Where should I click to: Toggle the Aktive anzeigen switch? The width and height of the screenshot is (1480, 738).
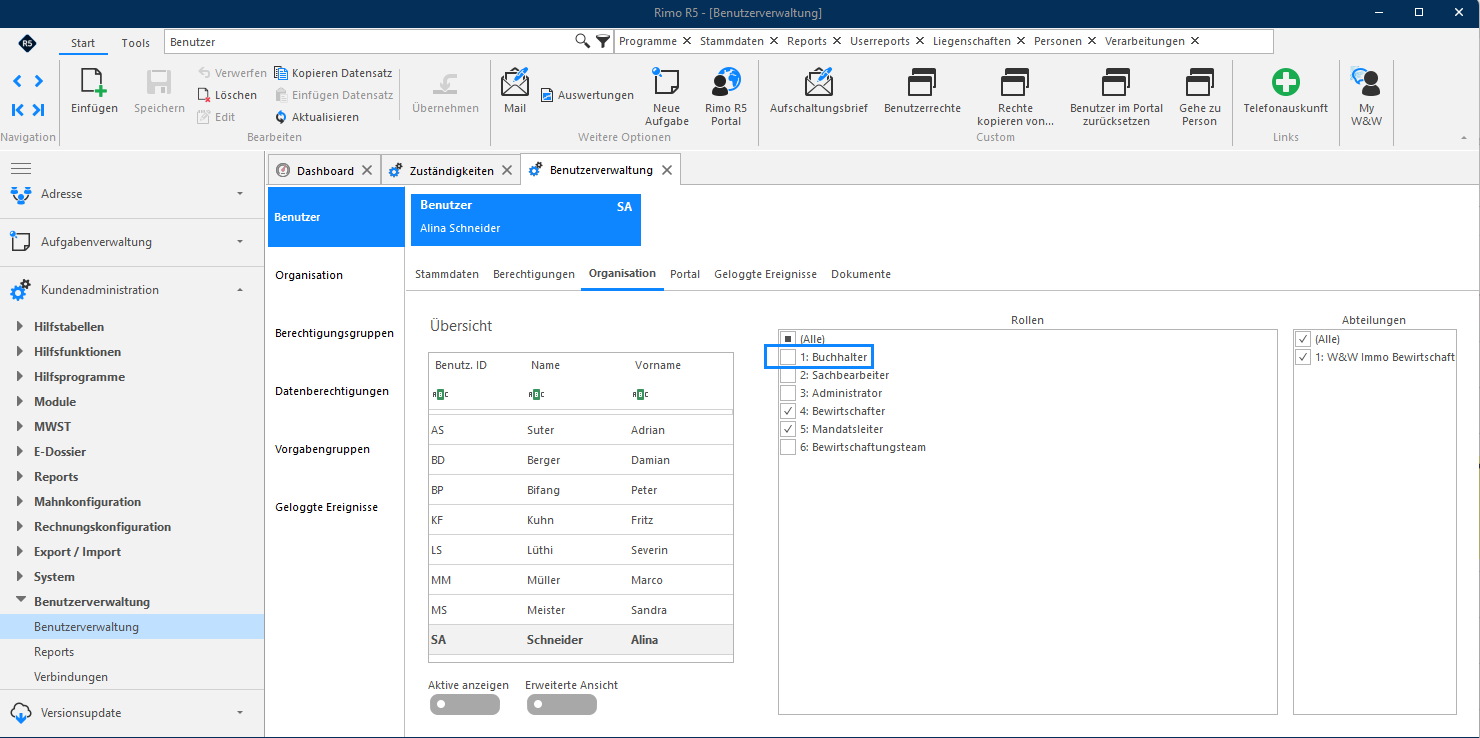point(464,705)
